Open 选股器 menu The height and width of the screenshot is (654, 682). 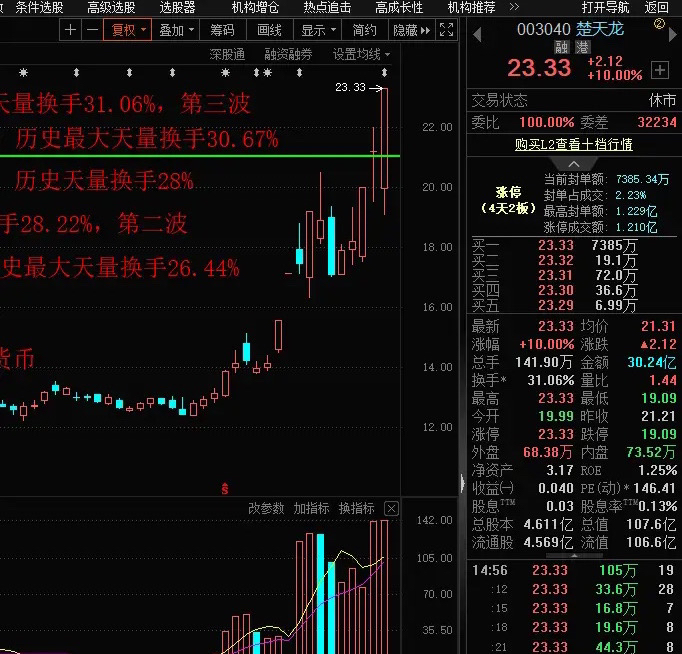pyautogui.click(x=177, y=7)
